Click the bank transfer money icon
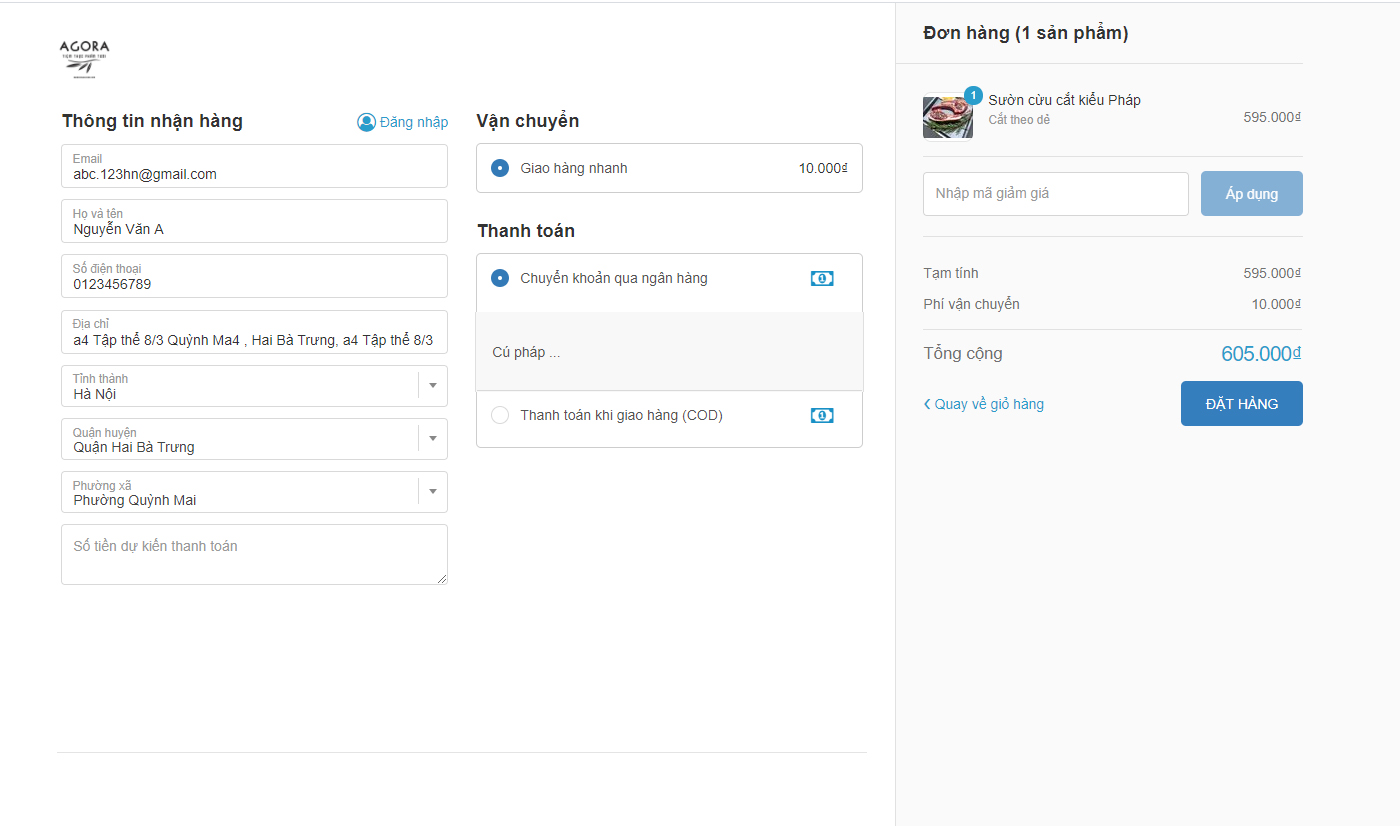Image resolution: width=1400 pixels, height=826 pixels. pos(822,279)
